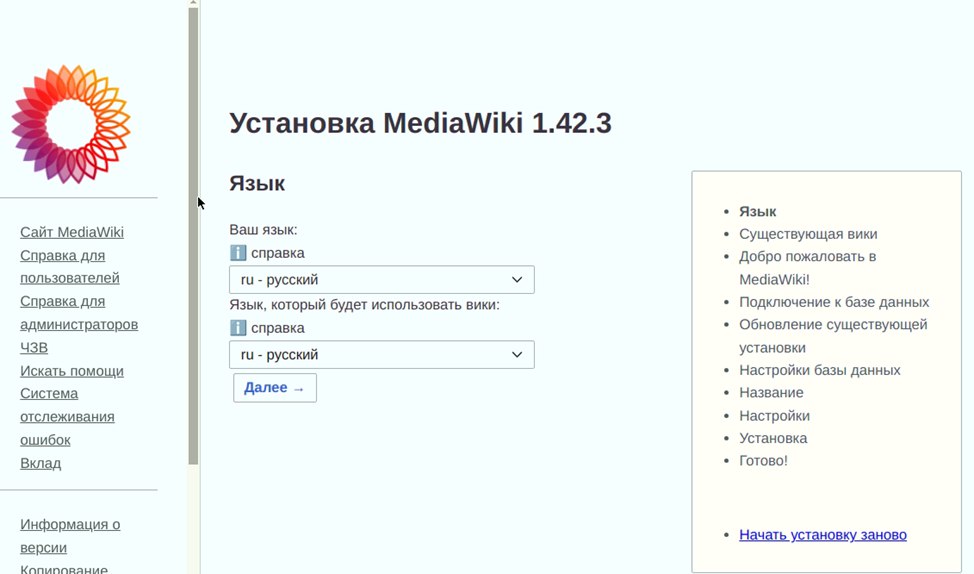Click 'Язык, который будет использовать вики:' label
Image resolution: width=974 pixels, height=574 pixels.
(x=364, y=304)
